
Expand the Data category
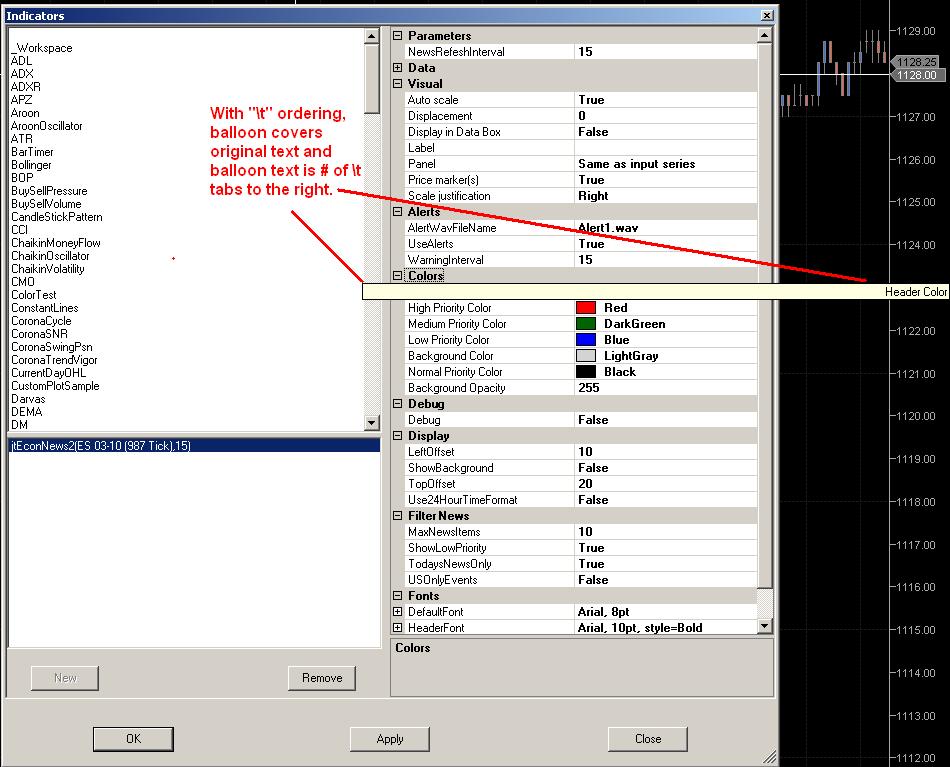tap(397, 68)
